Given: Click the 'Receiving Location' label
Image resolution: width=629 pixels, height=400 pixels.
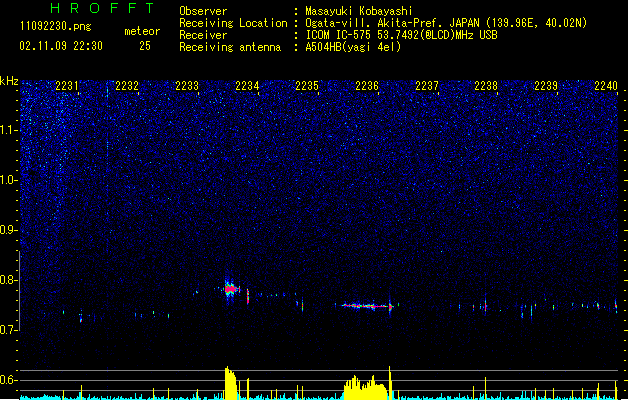Looking at the screenshot, I should (x=233, y=23).
